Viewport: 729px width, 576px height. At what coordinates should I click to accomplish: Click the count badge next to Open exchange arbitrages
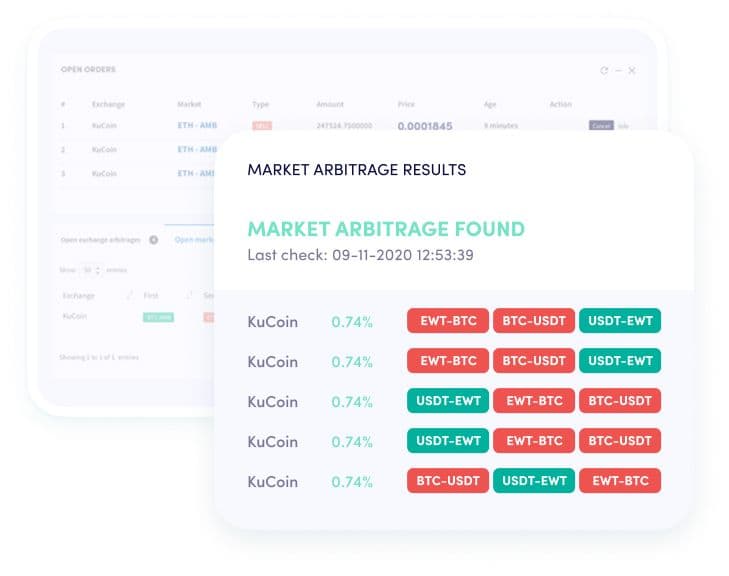153,240
